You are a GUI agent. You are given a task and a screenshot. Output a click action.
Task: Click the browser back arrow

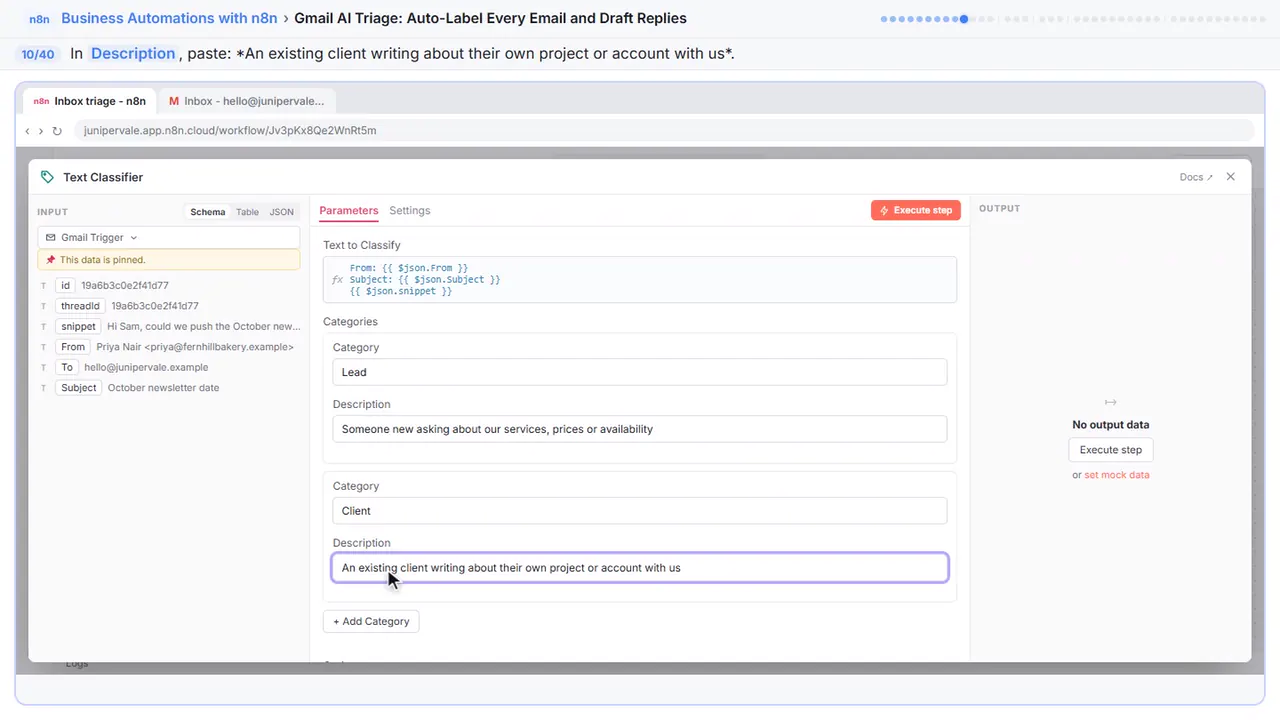point(27,131)
